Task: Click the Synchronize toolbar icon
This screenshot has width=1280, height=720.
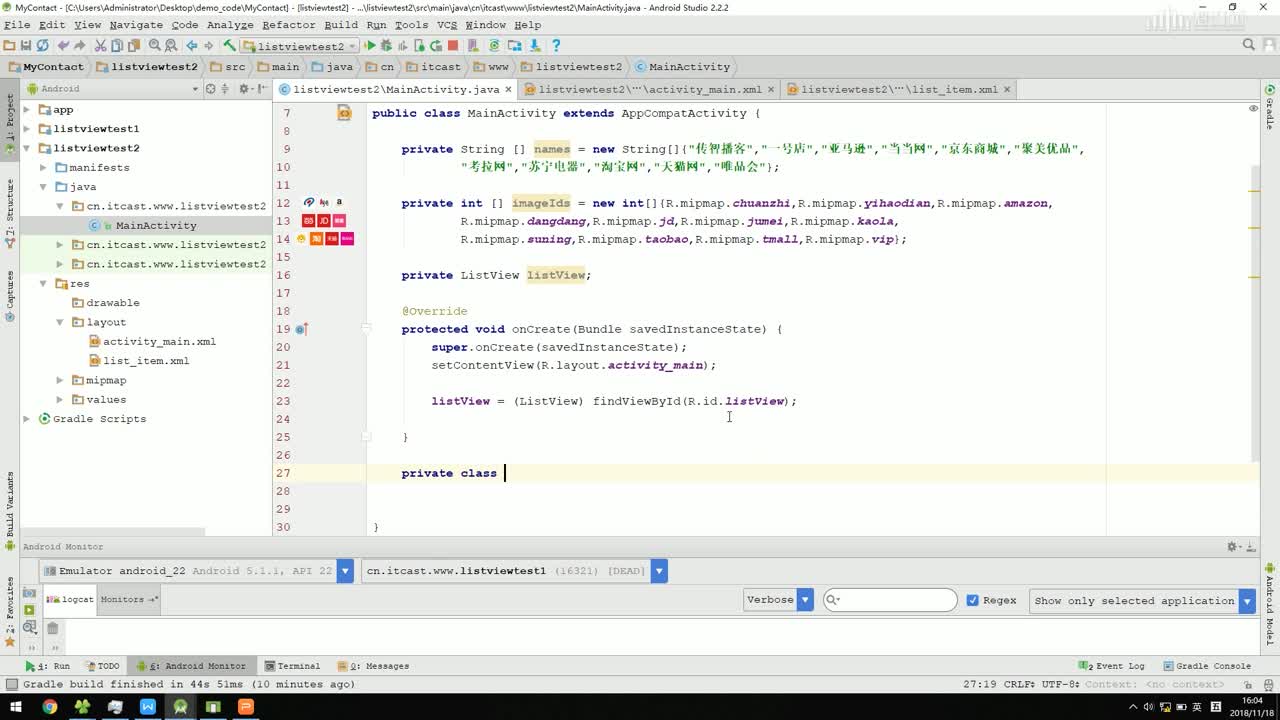Action: 42,46
